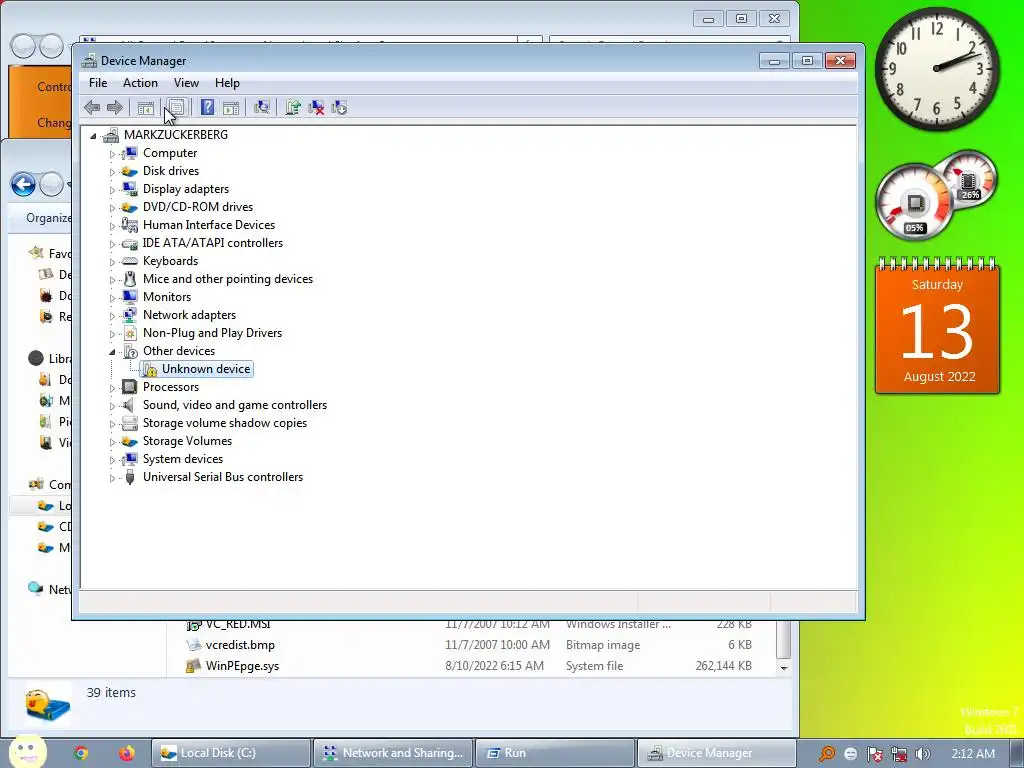The height and width of the screenshot is (768, 1024).
Task: Toggle Show/Hide Action Pane toolbar icon
Action: click(231, 108)
